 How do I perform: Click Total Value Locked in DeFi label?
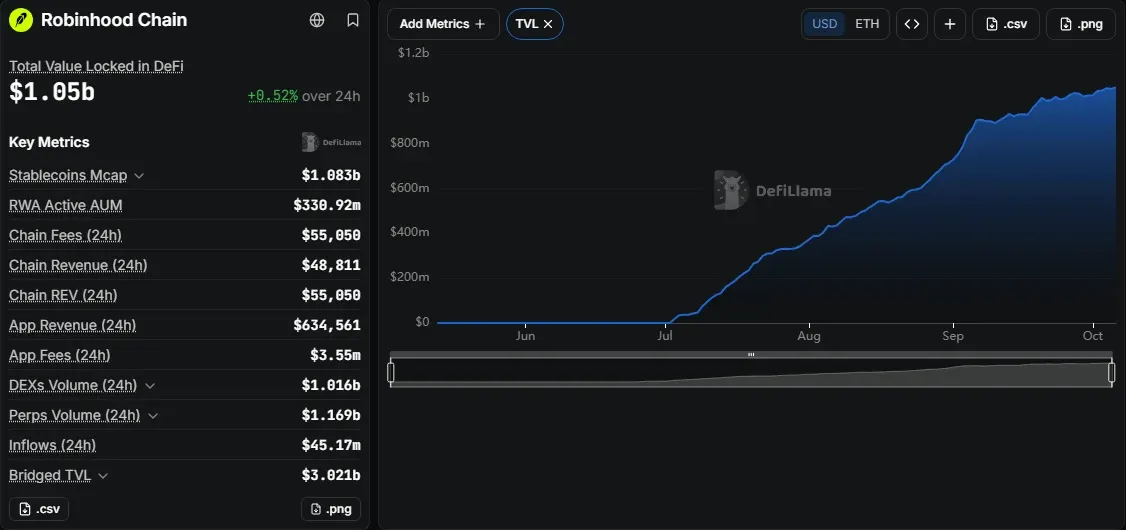tap(96, 66)
